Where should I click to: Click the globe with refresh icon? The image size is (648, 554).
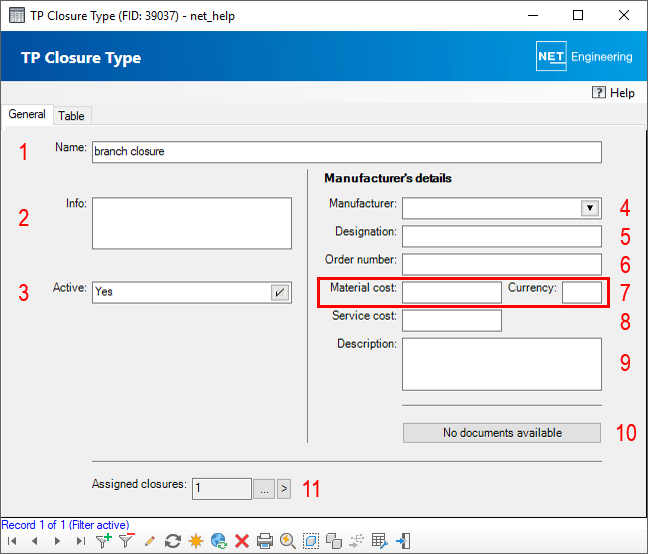pos(219,541)
